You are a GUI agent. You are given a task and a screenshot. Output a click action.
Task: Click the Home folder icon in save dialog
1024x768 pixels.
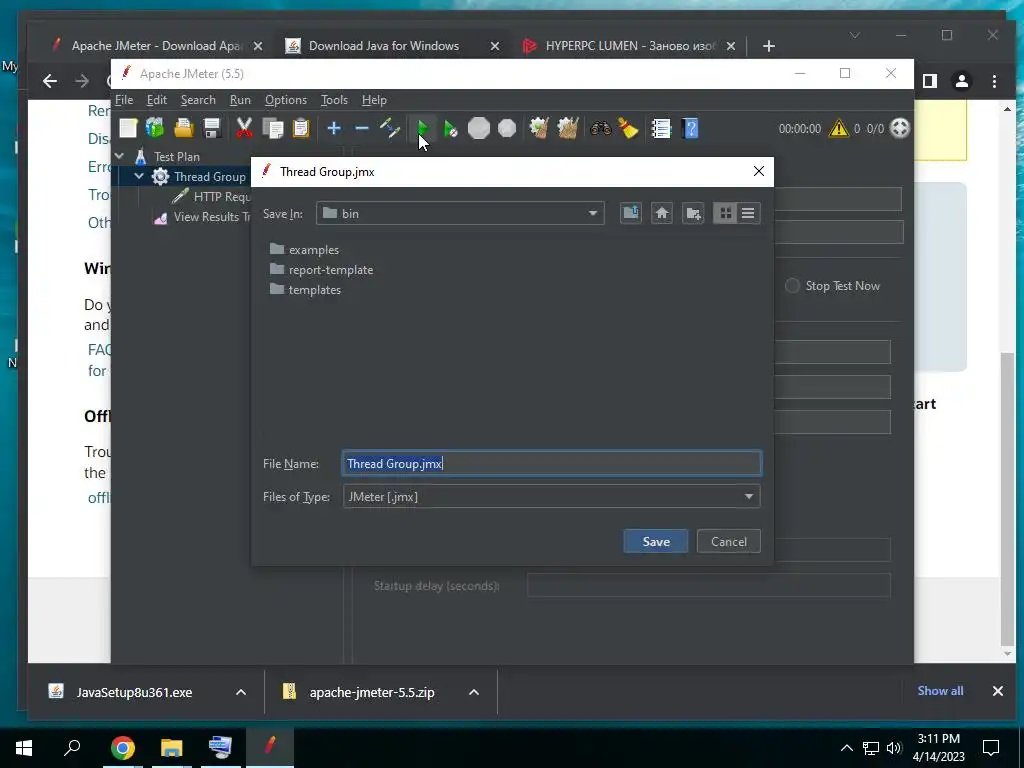[662, 213]
